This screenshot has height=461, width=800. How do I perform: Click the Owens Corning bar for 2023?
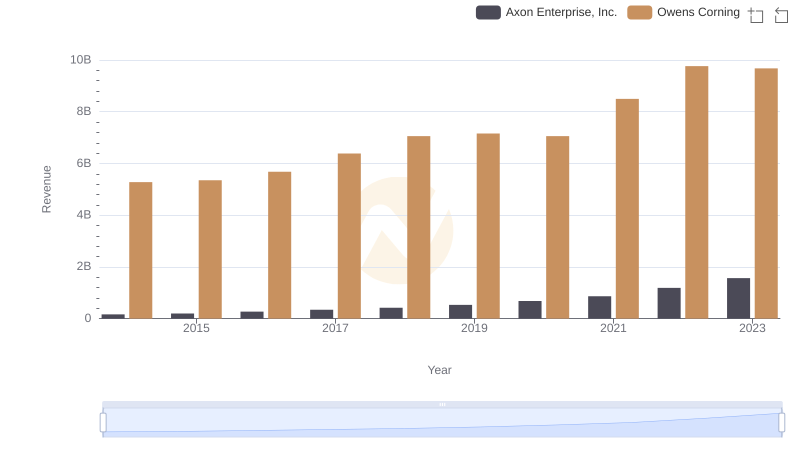[766, 193]
